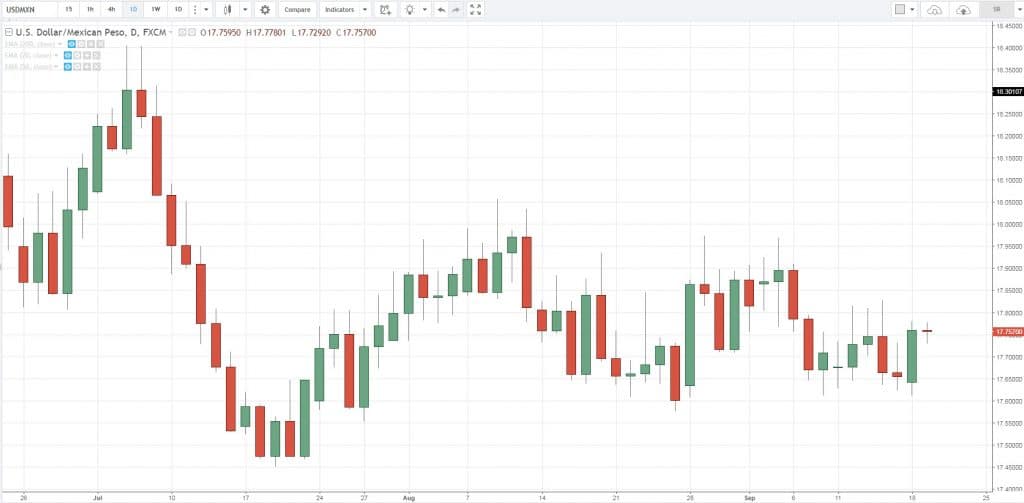This screenshot has width=1024, height=503.
Task: Click the undo arrow in toolbar
Action: click(x=441, y=9)
